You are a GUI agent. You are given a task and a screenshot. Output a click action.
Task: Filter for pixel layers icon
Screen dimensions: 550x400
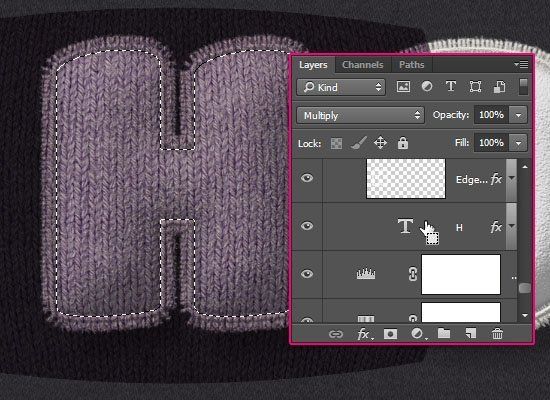(403, 87)
